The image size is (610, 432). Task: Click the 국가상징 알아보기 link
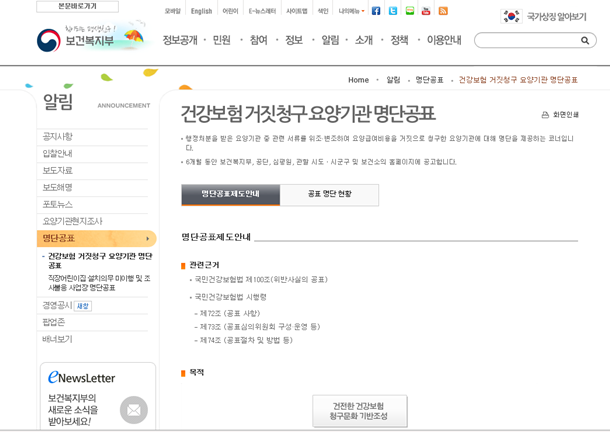pyautogui.click(x=545, y=17)
